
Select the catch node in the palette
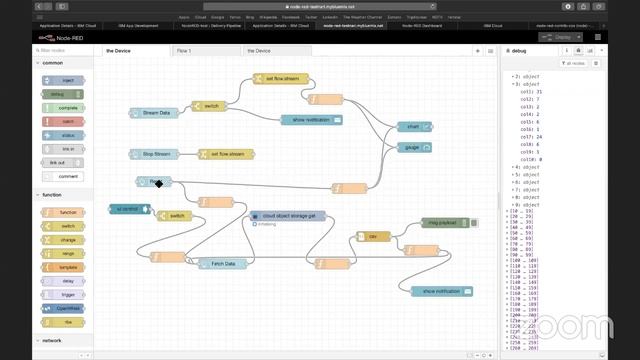63,122
